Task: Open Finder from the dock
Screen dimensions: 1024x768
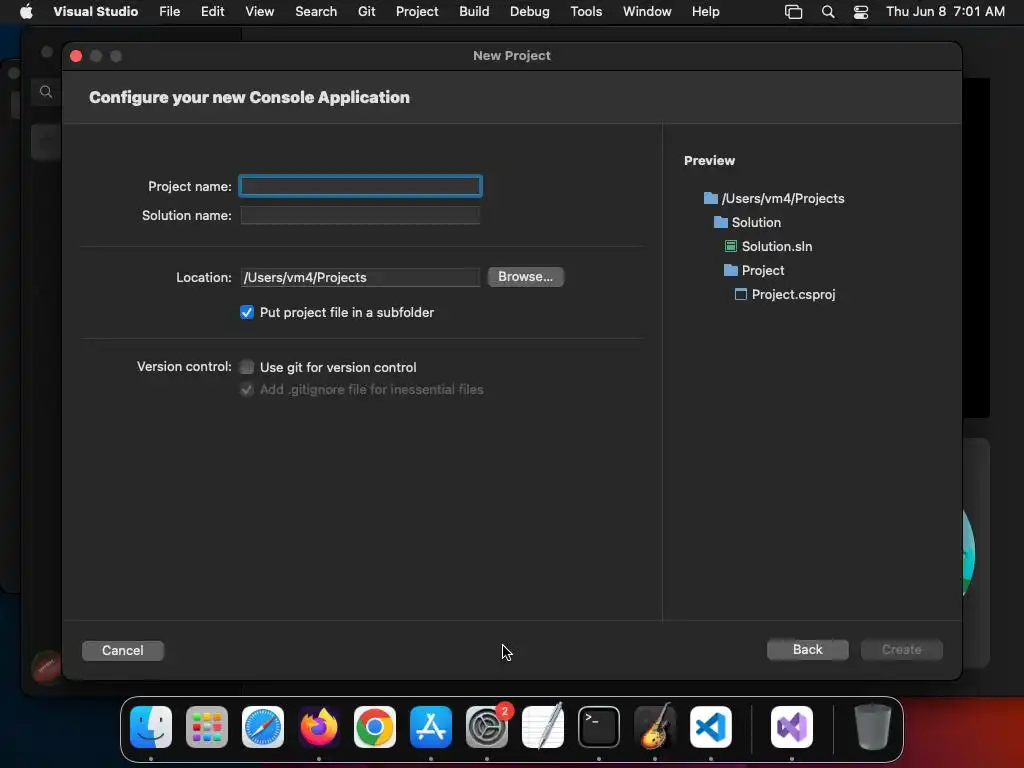Action: coord(151,727)
